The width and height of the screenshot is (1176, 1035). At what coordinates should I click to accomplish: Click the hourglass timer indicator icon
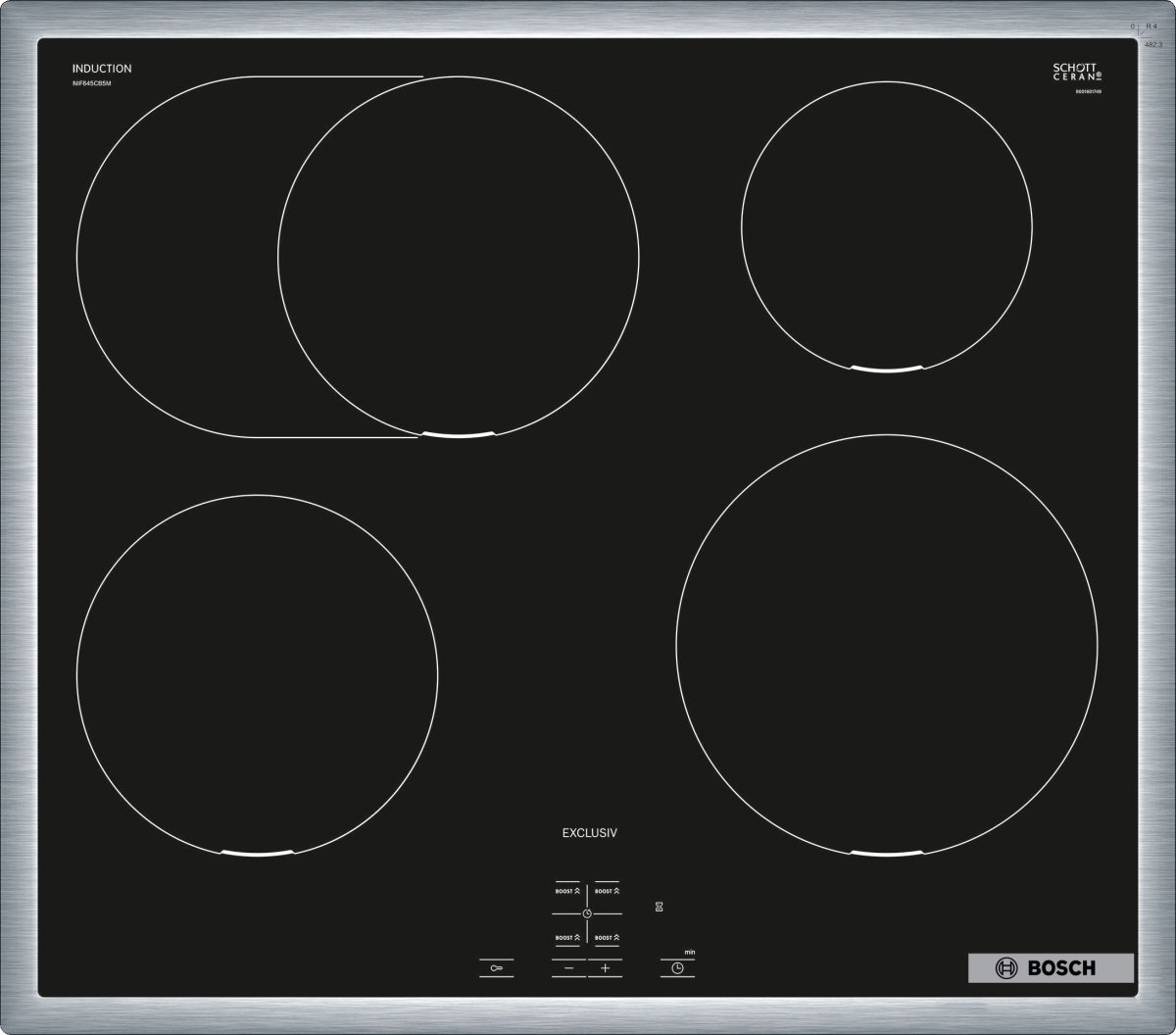point(660,908)
